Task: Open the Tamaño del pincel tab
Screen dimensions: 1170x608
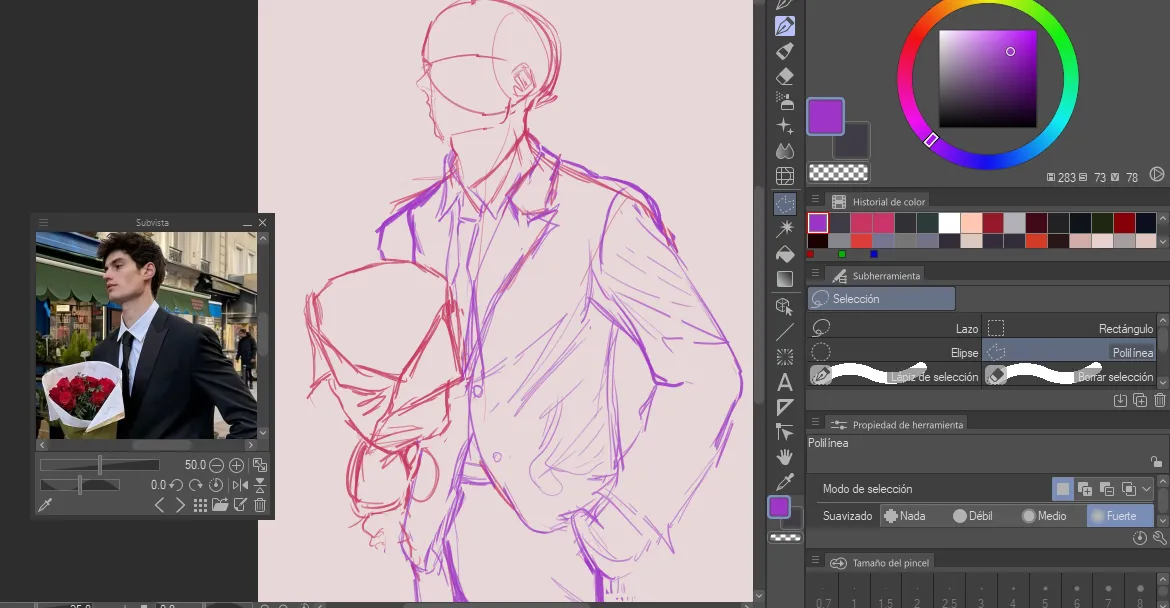Action: pos(880,562)
